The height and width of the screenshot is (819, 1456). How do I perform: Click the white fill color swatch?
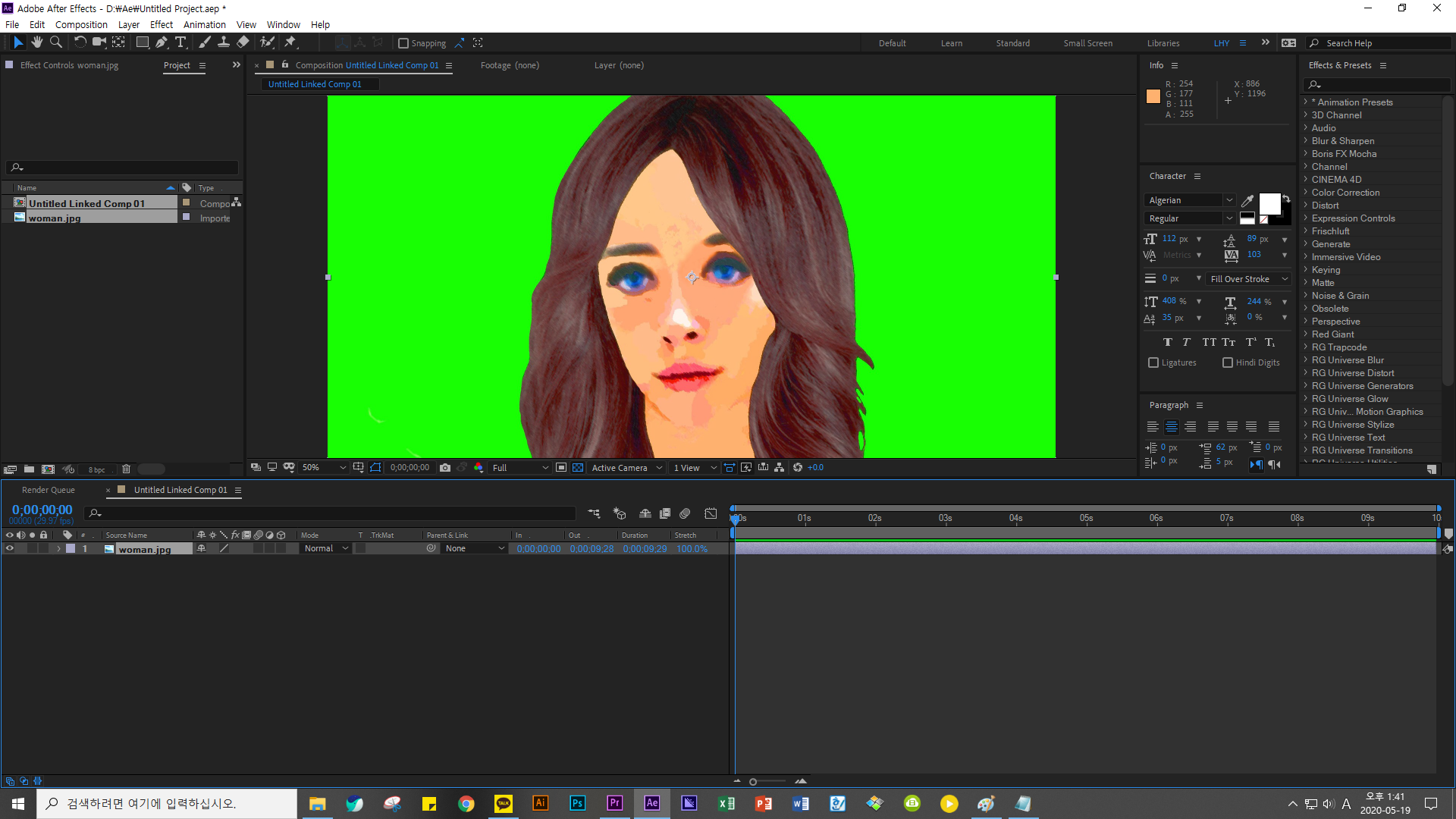1269,203
